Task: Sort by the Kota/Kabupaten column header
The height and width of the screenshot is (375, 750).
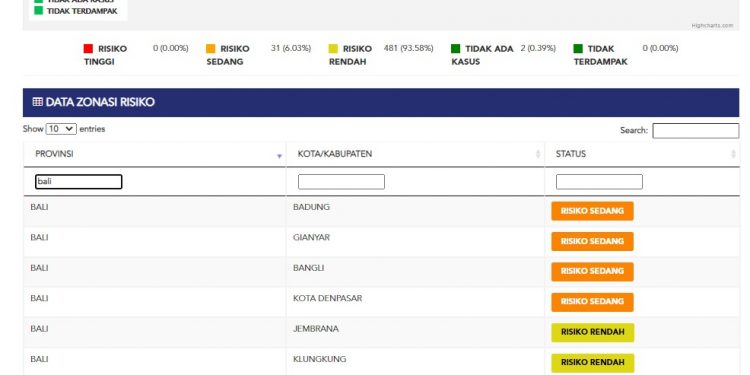Action: pyautogui.click(x=415, y=154)
